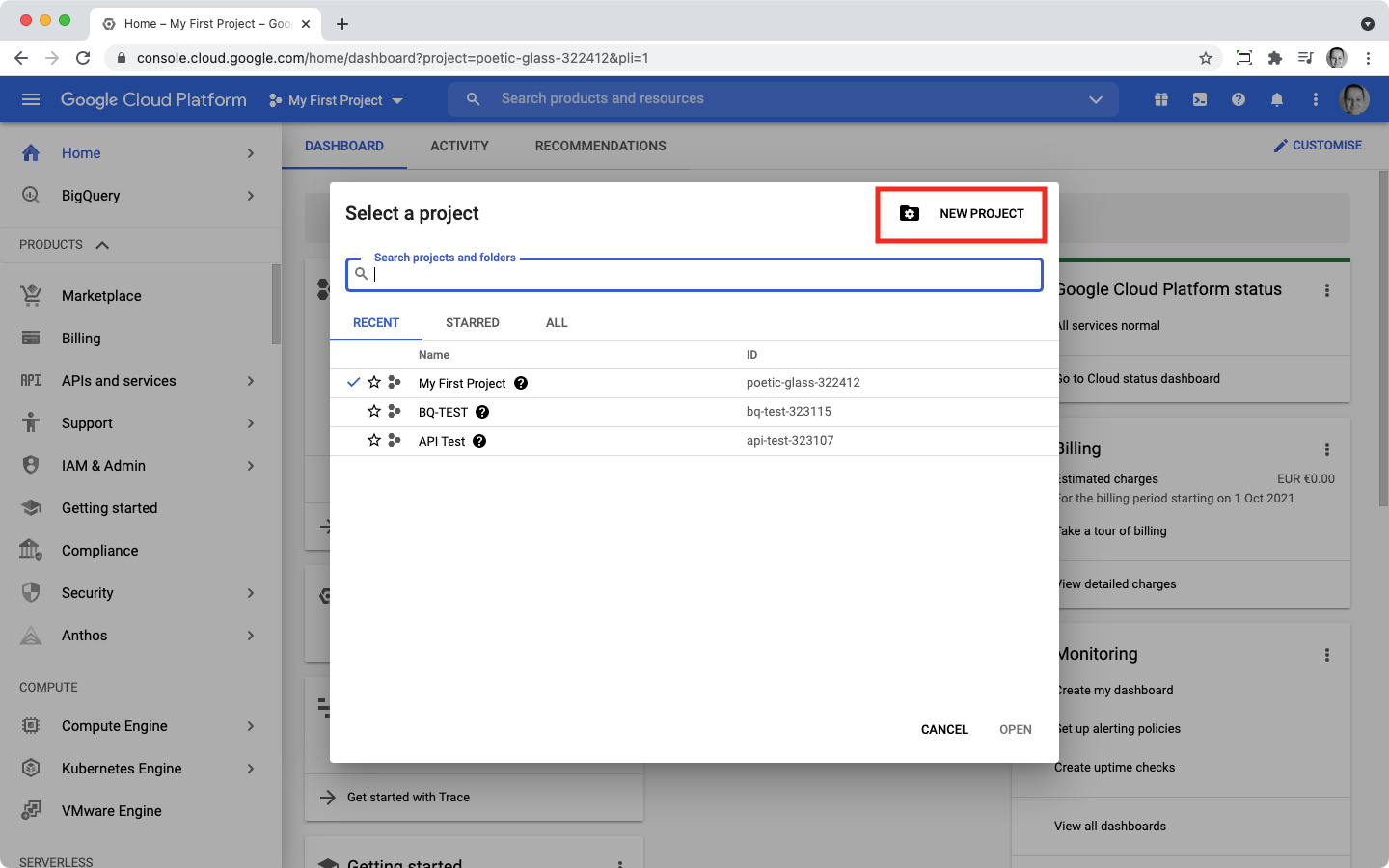Click the BigQuery magnifier icon
The image size is (1389, 868).
pos(31,195)
